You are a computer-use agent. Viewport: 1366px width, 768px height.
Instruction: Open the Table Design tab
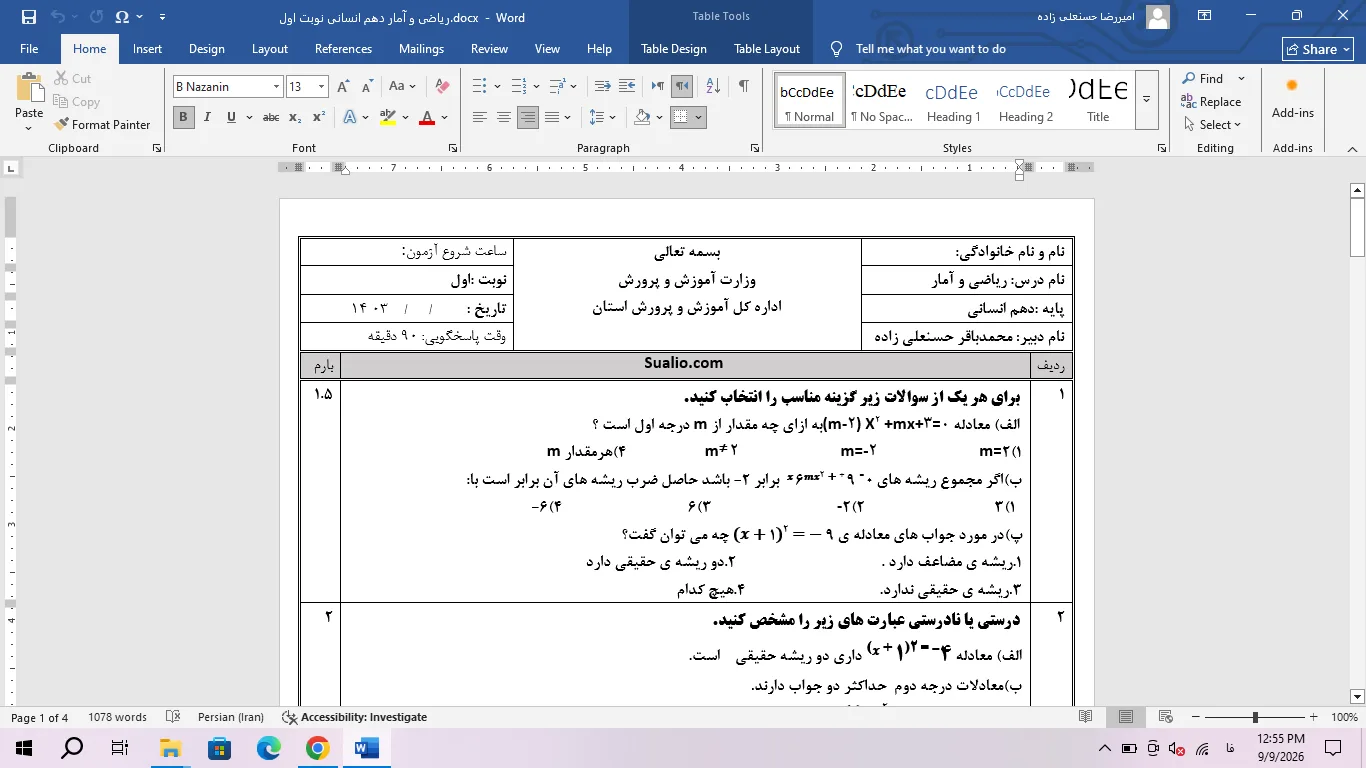click(x=674, y=48)
